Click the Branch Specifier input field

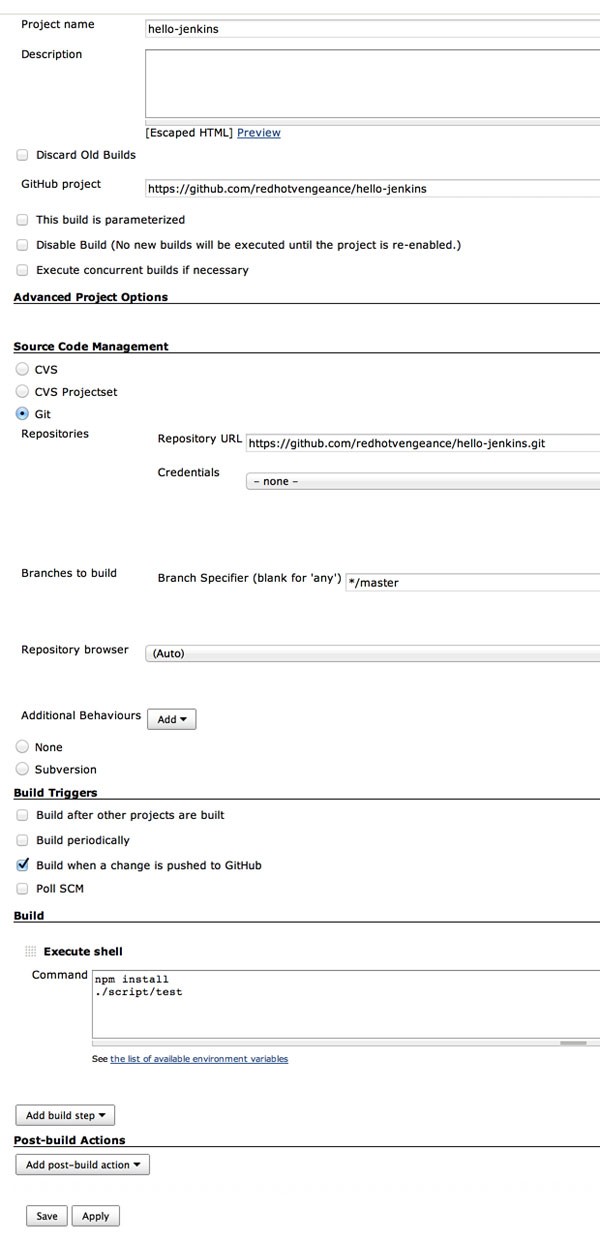point(472,582)
